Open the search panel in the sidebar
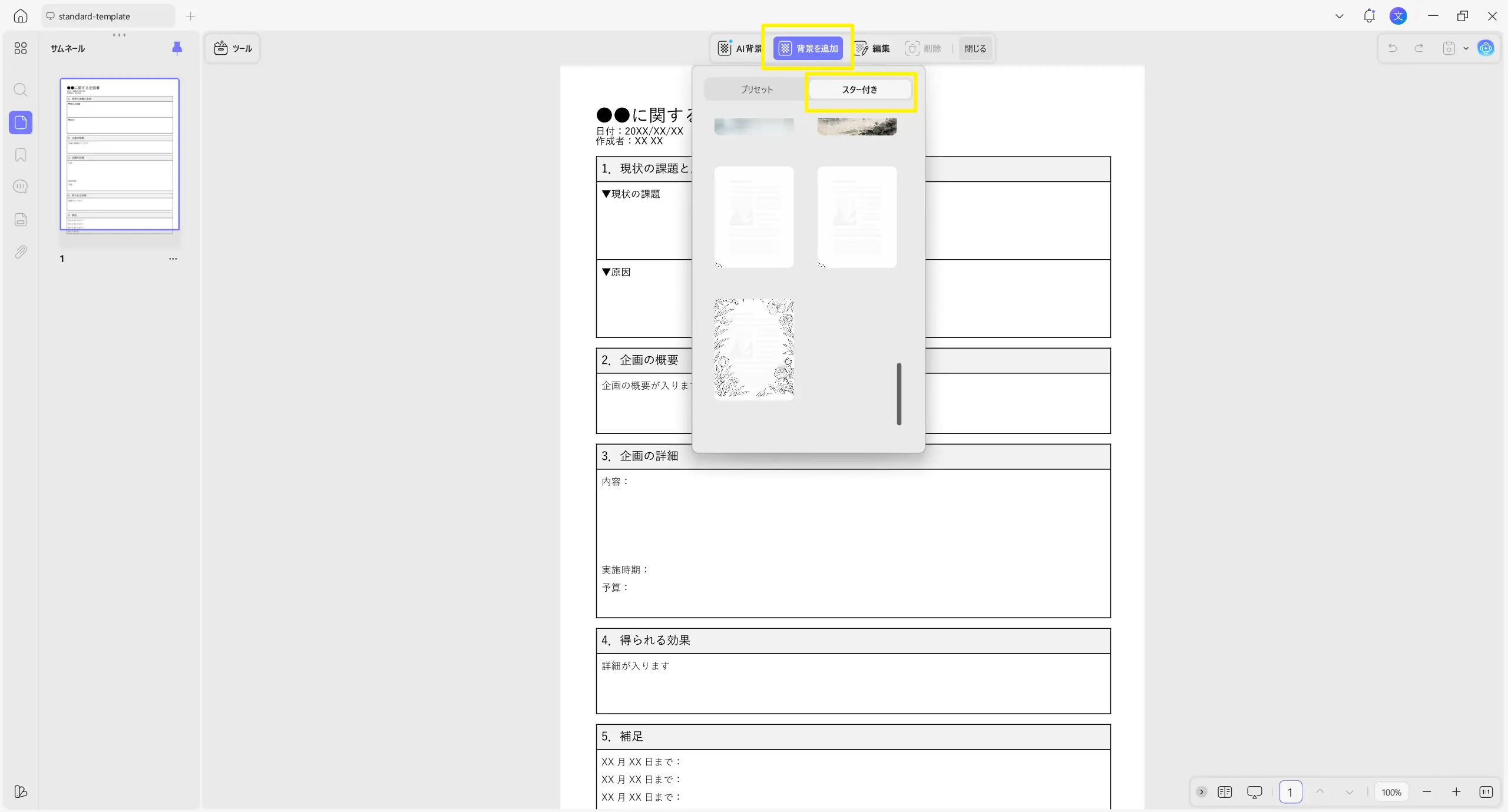This screenshot has height=812, width=1508. [x=21, y=90]
